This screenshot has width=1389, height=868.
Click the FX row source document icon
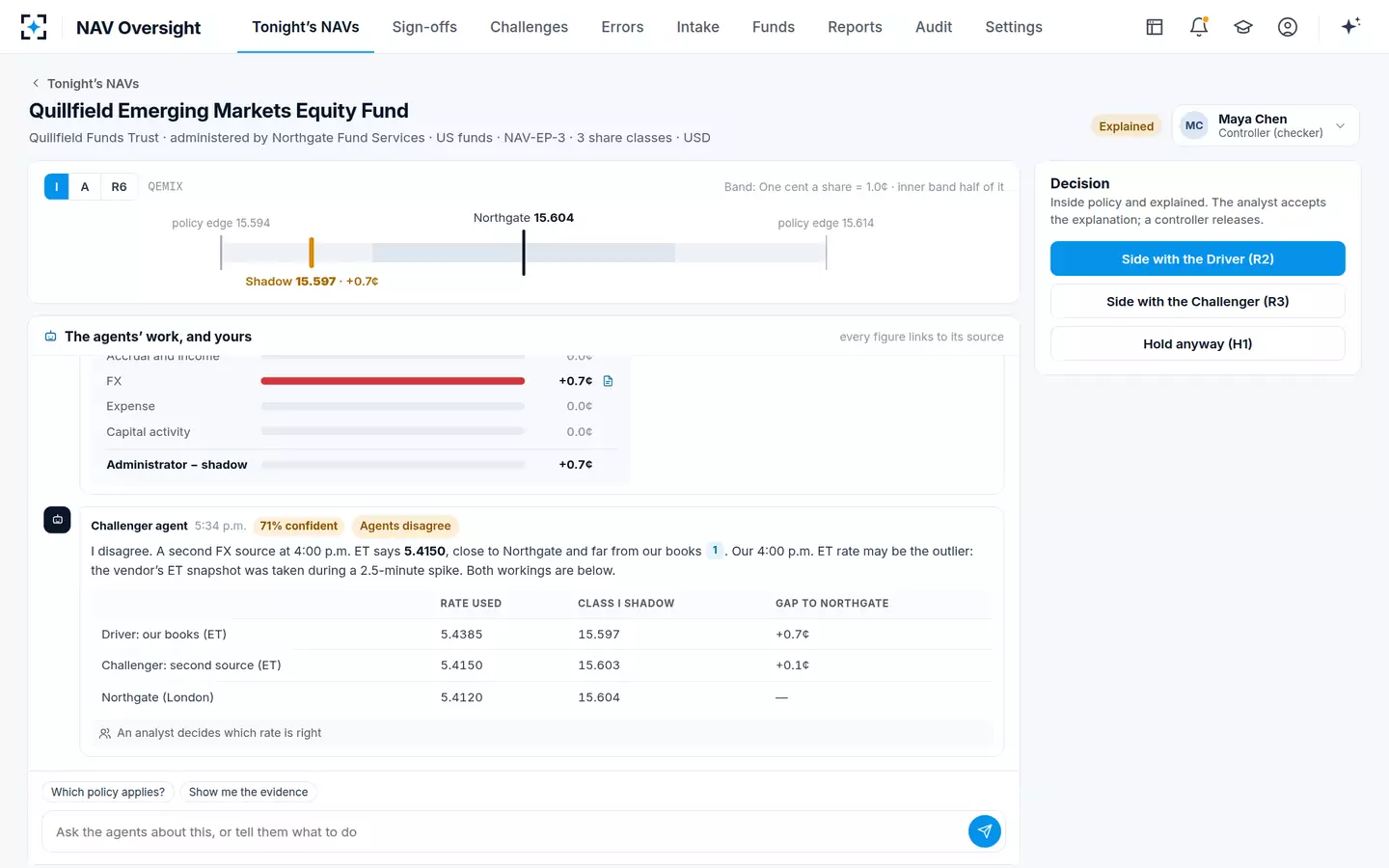pos(608,381)
